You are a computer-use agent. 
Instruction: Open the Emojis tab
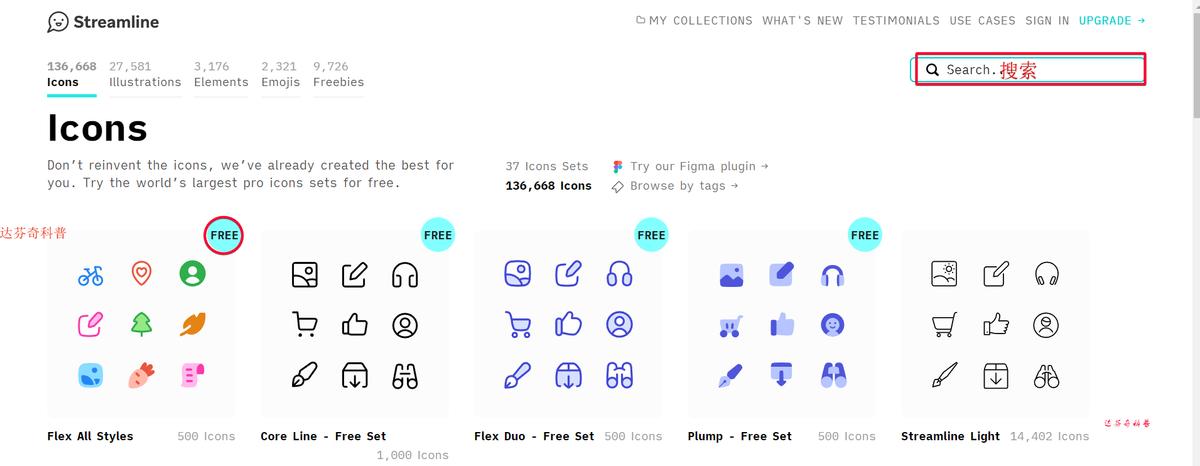pyautogui.click(x=280, y=74)
